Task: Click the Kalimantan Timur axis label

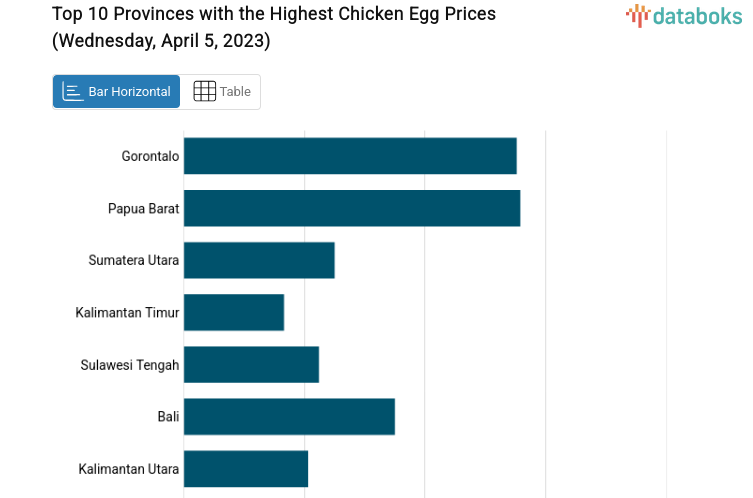Action: [x=127, y=312]
